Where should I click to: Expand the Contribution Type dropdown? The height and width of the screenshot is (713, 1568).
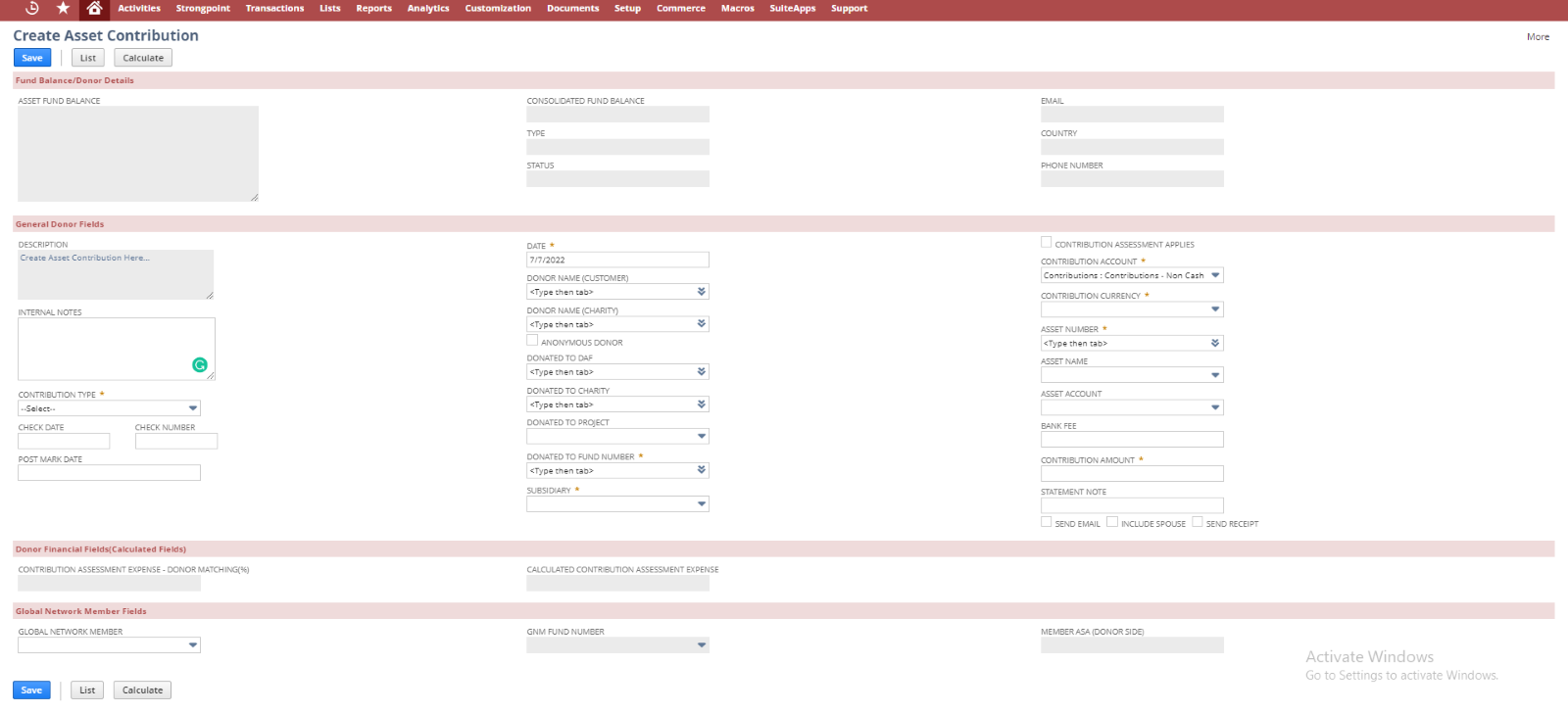click(193, 408)
